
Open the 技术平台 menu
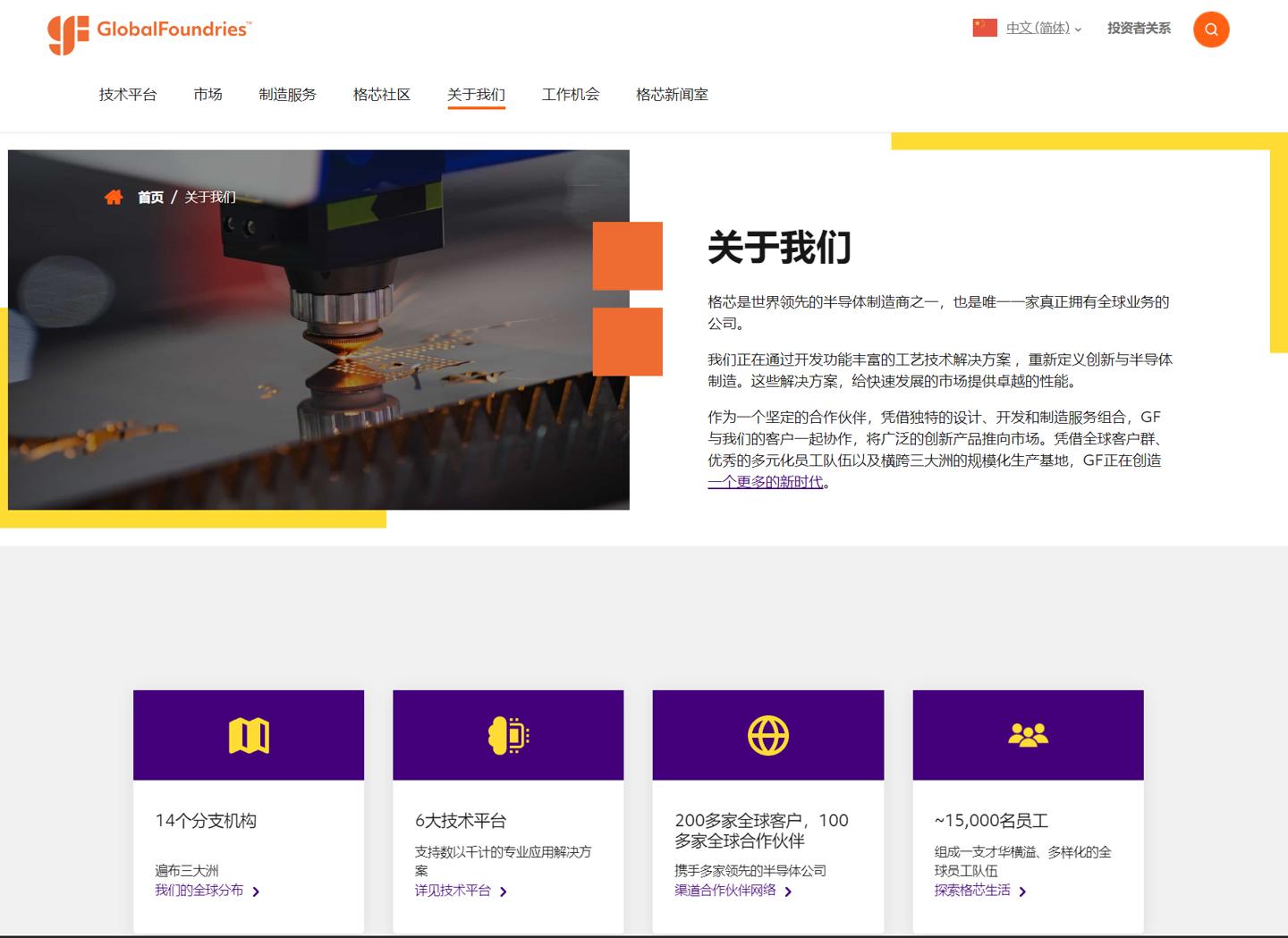point(128,95)
